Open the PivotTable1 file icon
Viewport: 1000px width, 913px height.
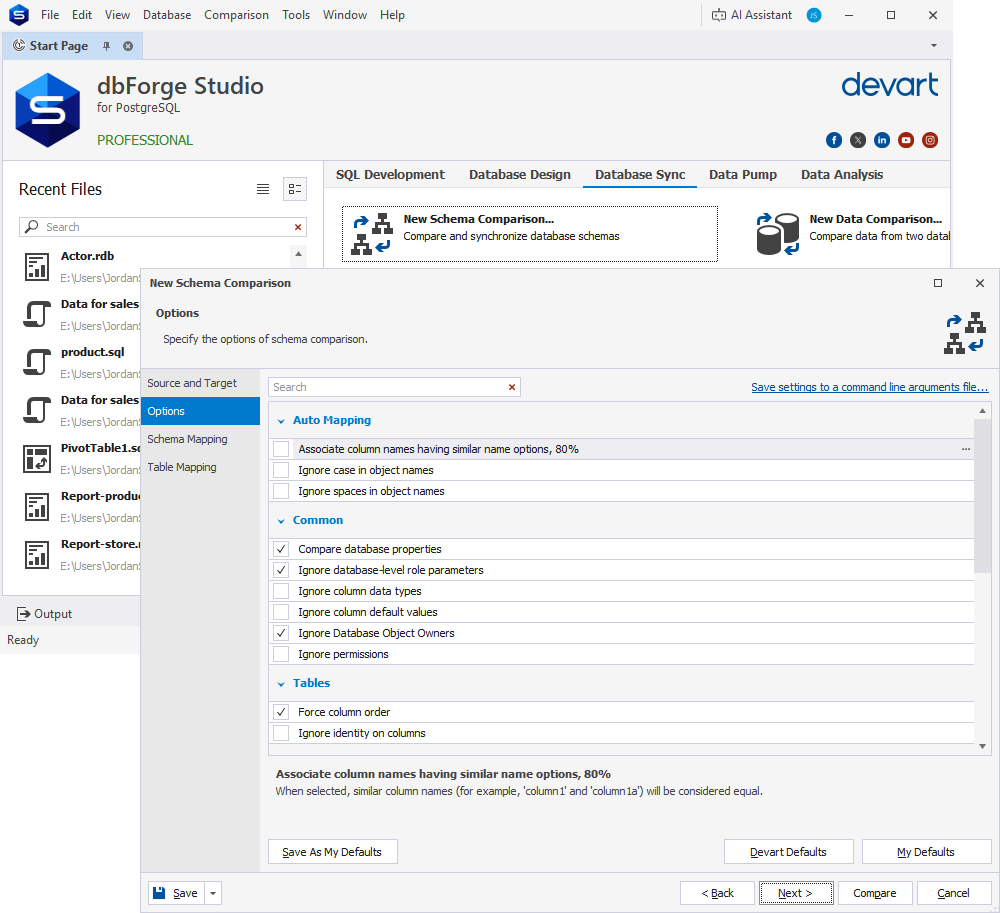coord(37,459)
